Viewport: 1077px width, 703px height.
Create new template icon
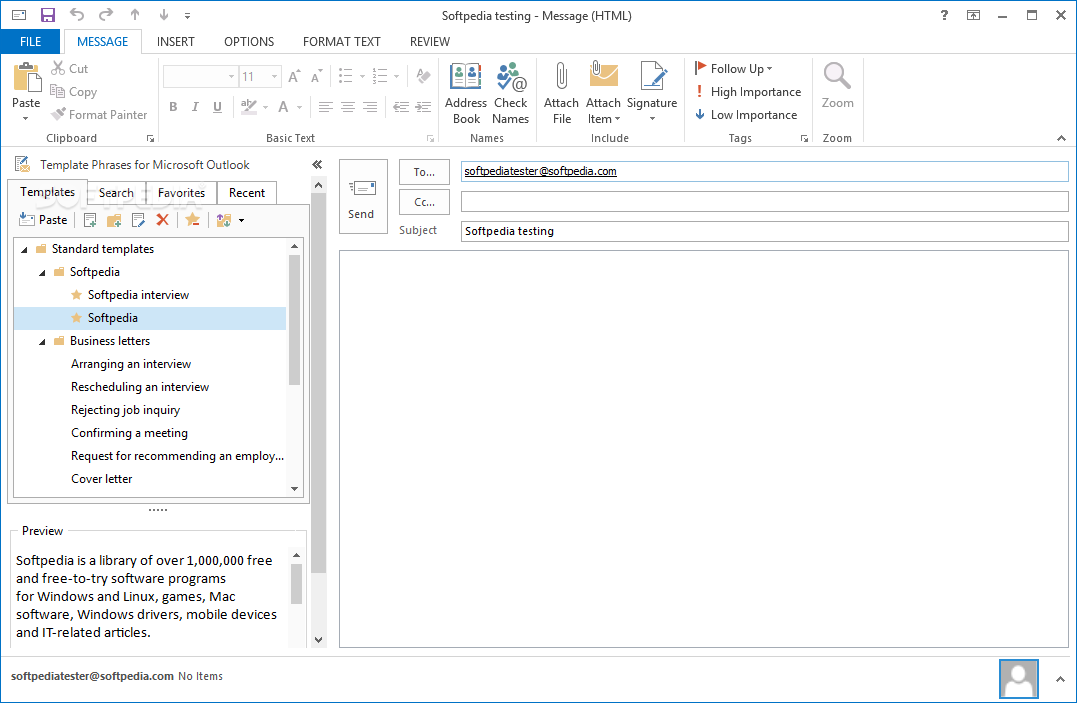90,220
